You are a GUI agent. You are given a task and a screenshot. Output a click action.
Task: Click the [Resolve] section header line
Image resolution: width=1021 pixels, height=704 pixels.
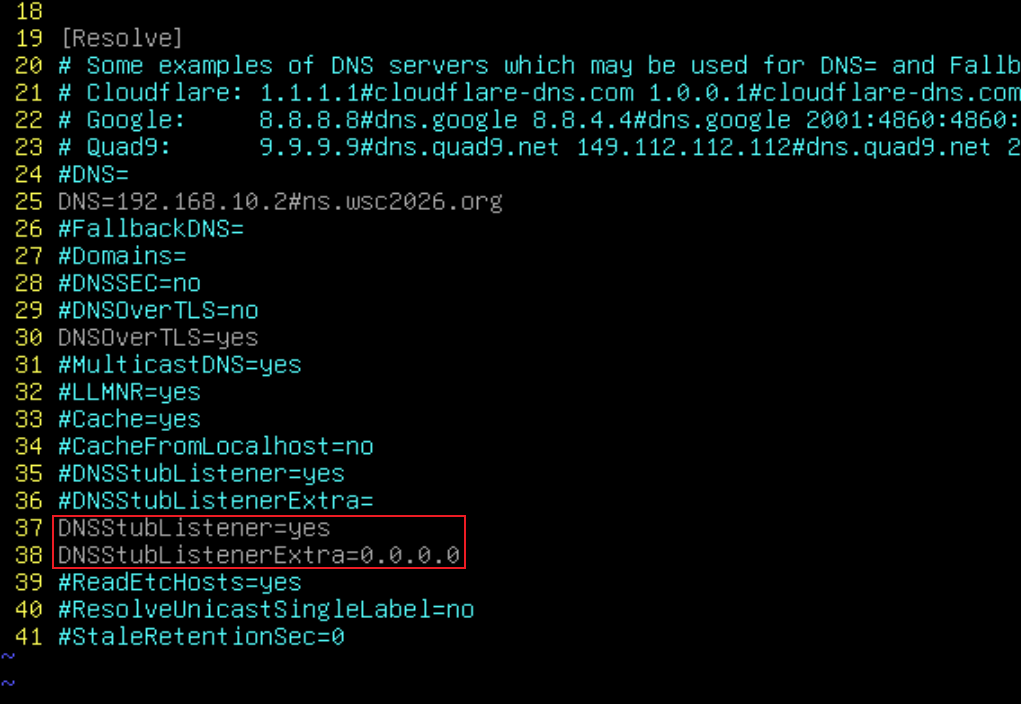pos(120,38)
